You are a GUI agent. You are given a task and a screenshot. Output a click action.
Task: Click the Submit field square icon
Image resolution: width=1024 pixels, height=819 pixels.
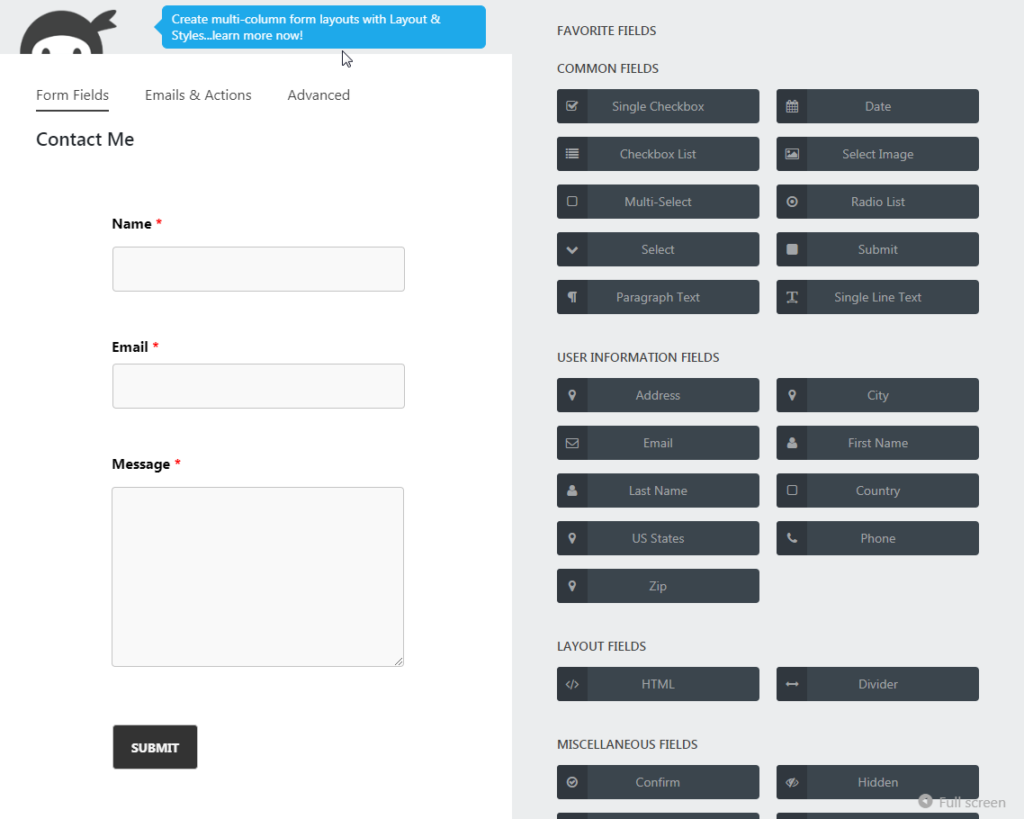click(792, 249)
